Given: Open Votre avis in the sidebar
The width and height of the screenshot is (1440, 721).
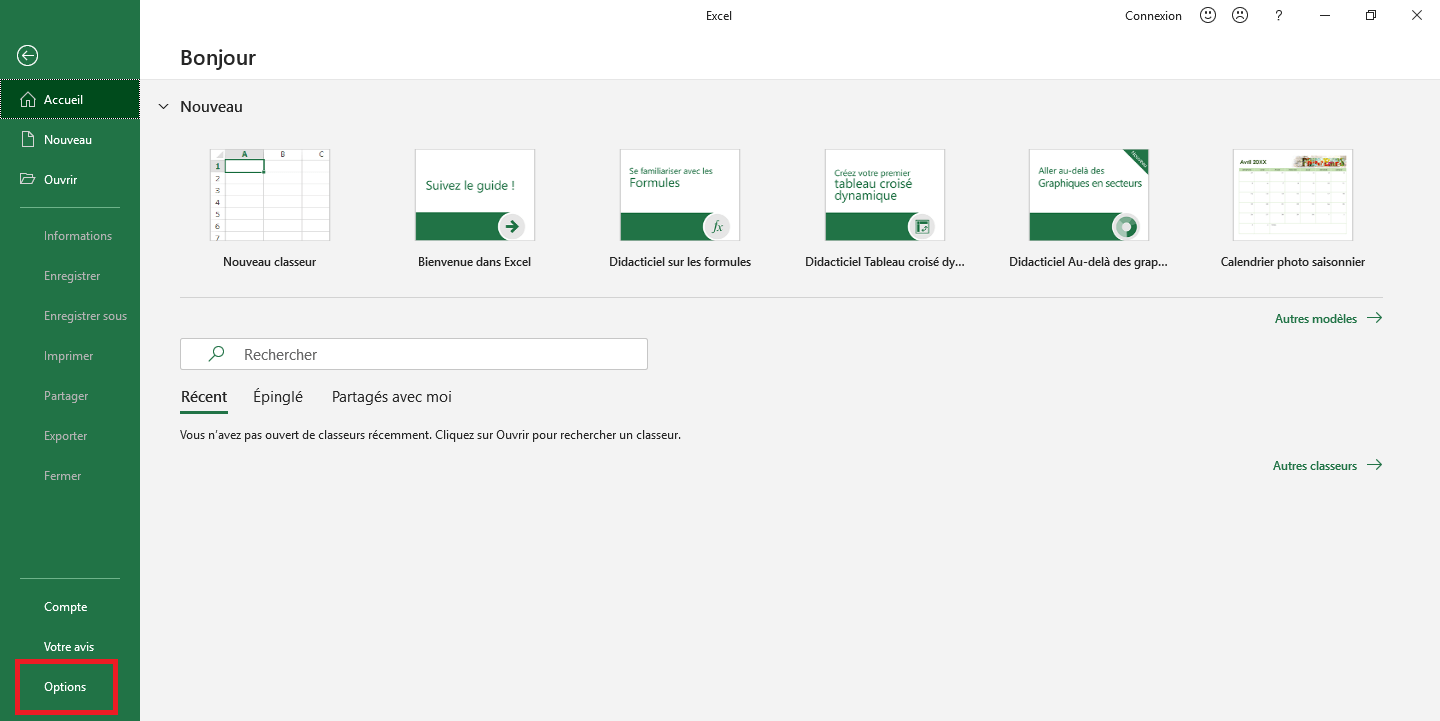Looking at the screenshot, I should (x=70, y=647).
